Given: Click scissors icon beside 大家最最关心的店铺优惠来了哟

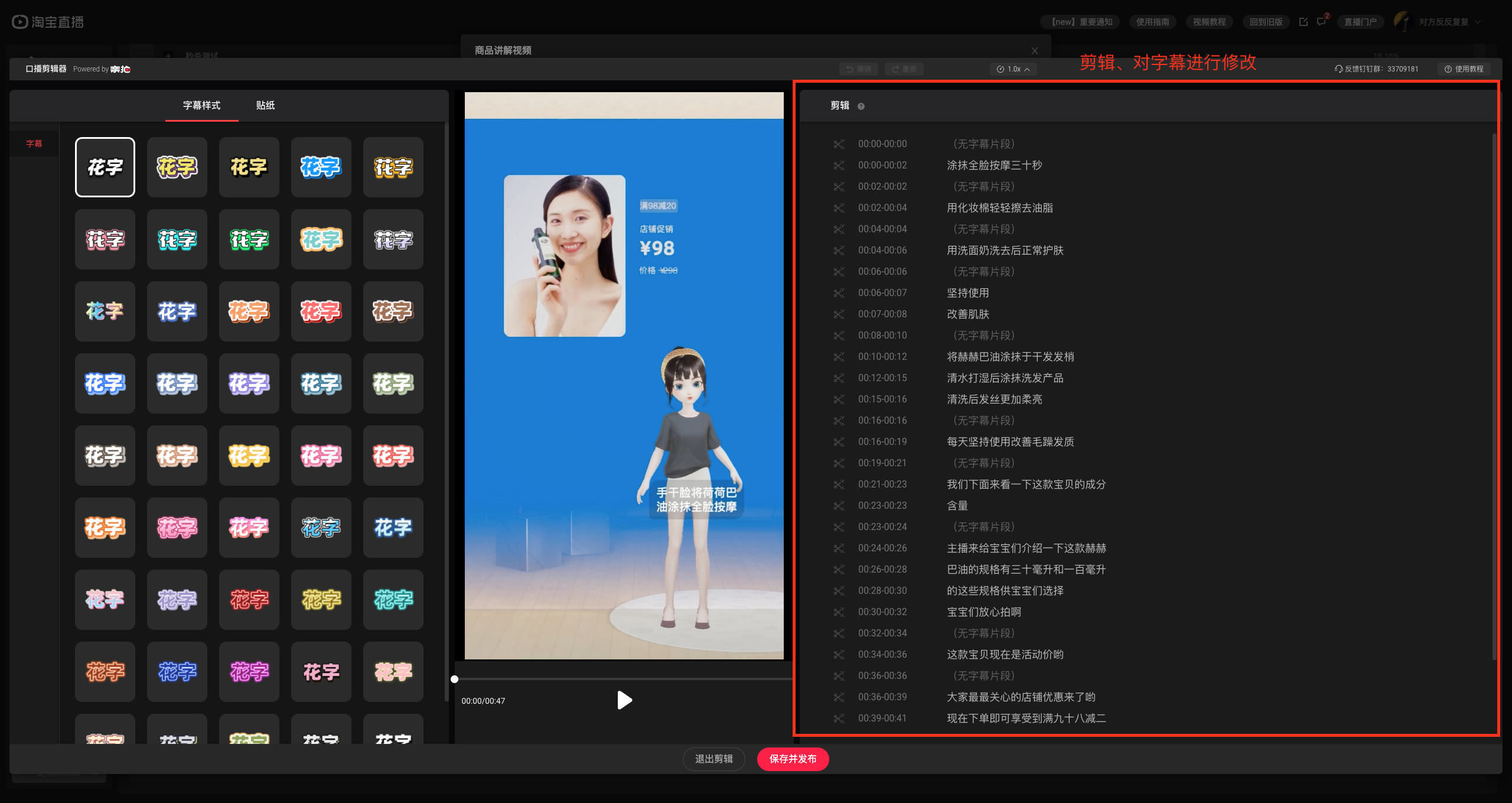Looking at the screenshot, I should pos(839,697).
